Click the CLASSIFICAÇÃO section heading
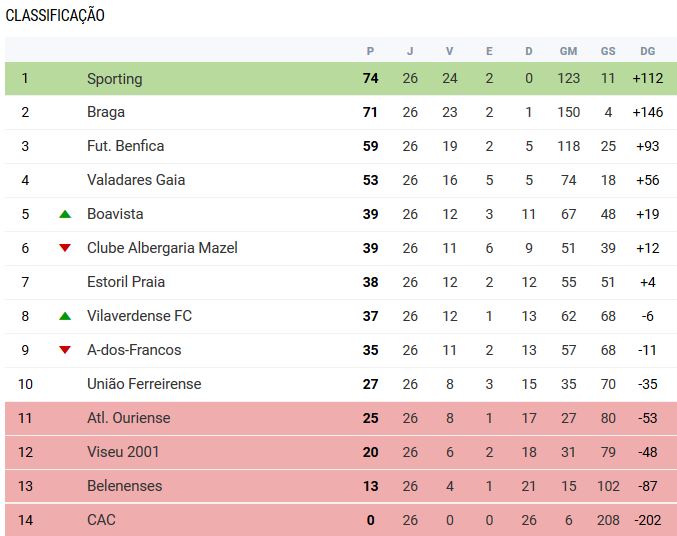677x536 pixels. [55, 16]
